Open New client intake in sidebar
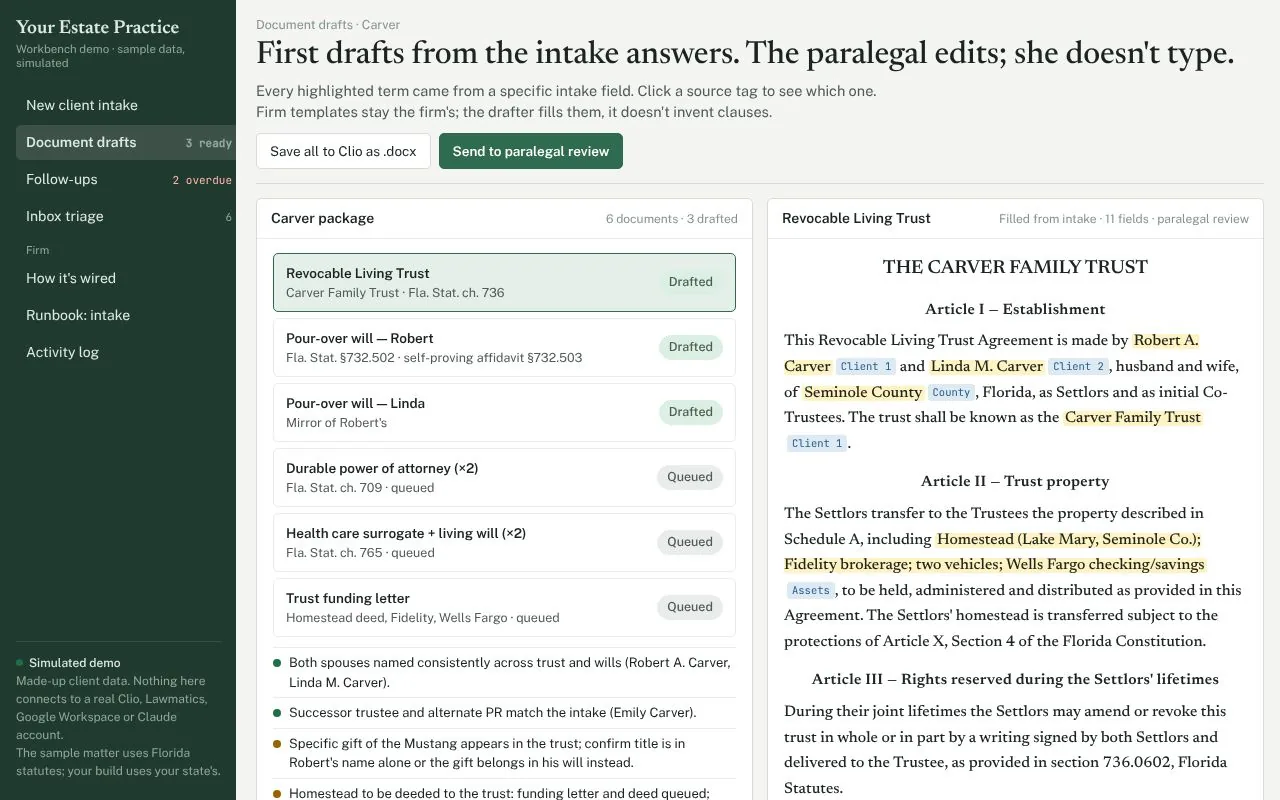Viewport: 1280px width, 800px height. 125,105
